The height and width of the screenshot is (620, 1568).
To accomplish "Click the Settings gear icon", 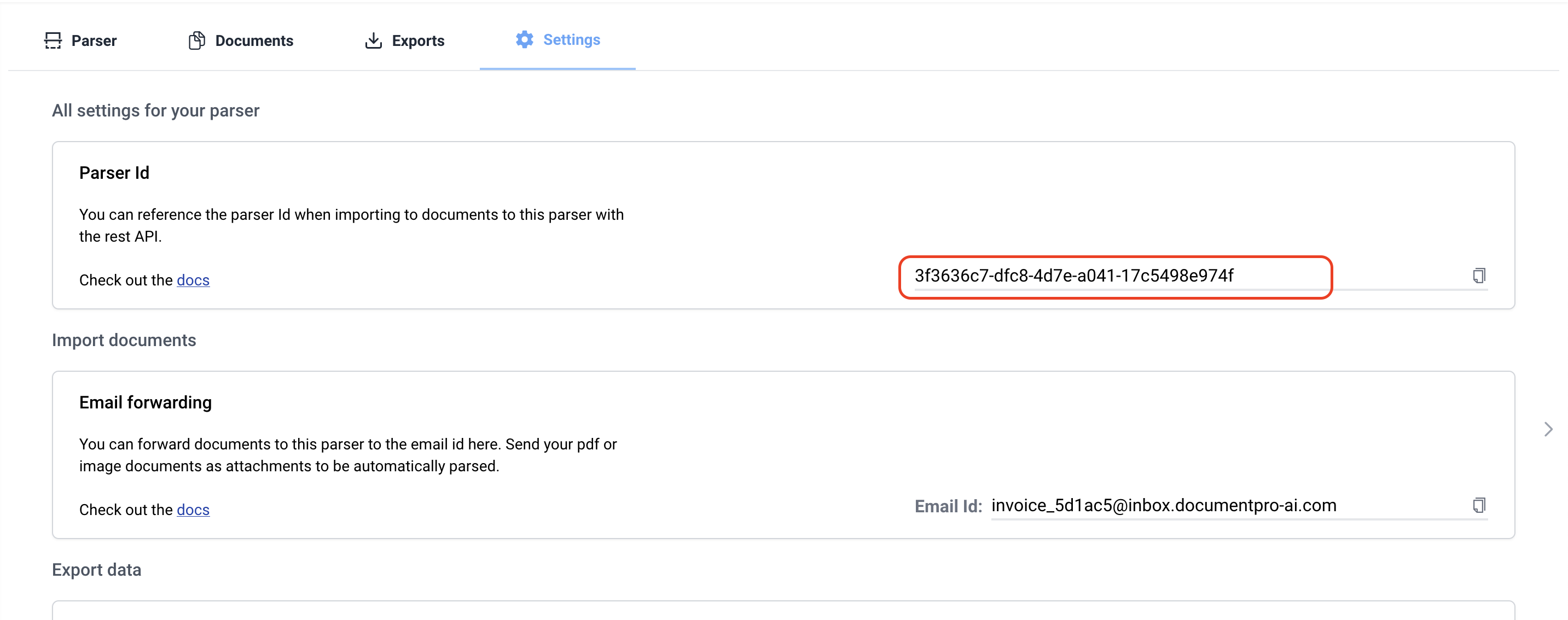I will [524, 39].
